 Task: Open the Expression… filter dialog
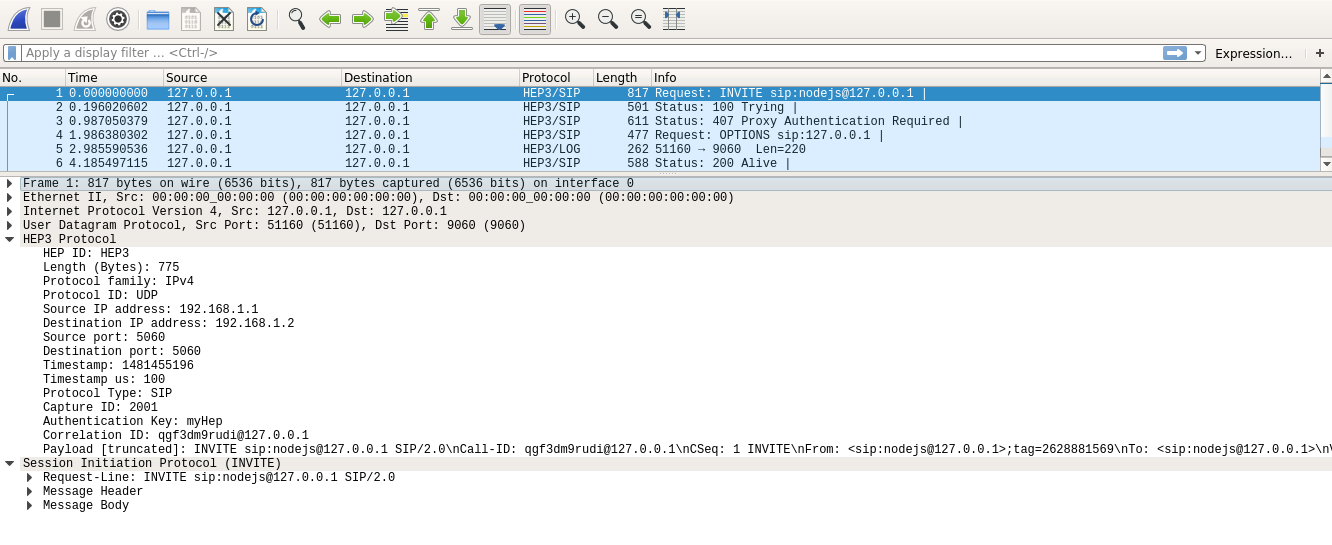pos(1253,53)
